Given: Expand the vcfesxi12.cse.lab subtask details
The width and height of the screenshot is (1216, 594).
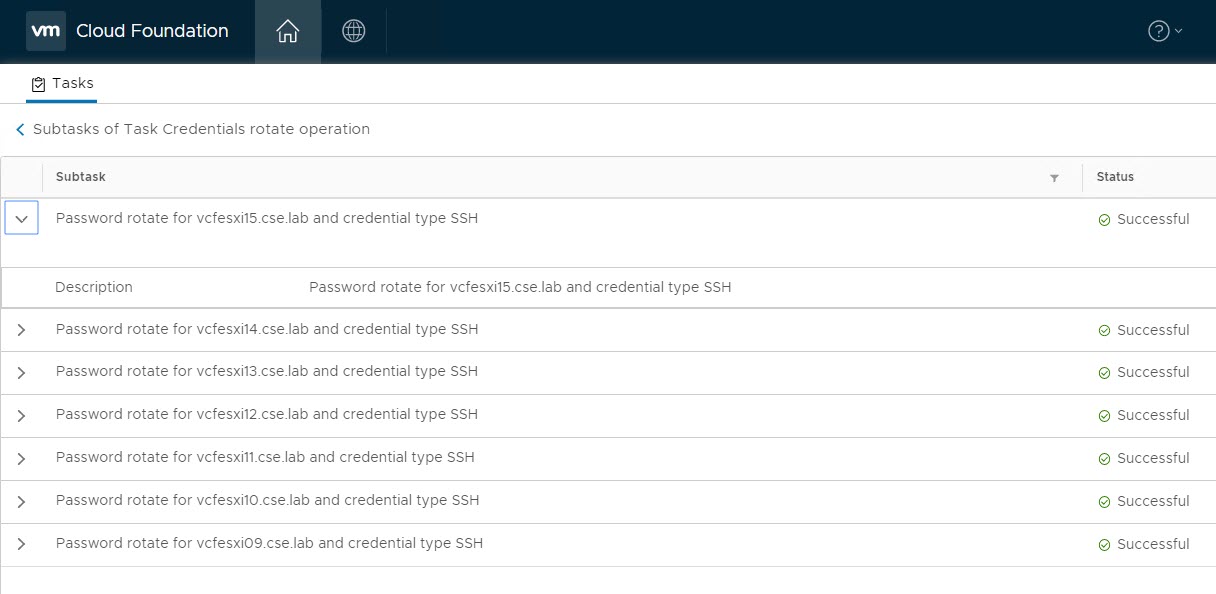Looking at the screenshot, I should [22, 415].
